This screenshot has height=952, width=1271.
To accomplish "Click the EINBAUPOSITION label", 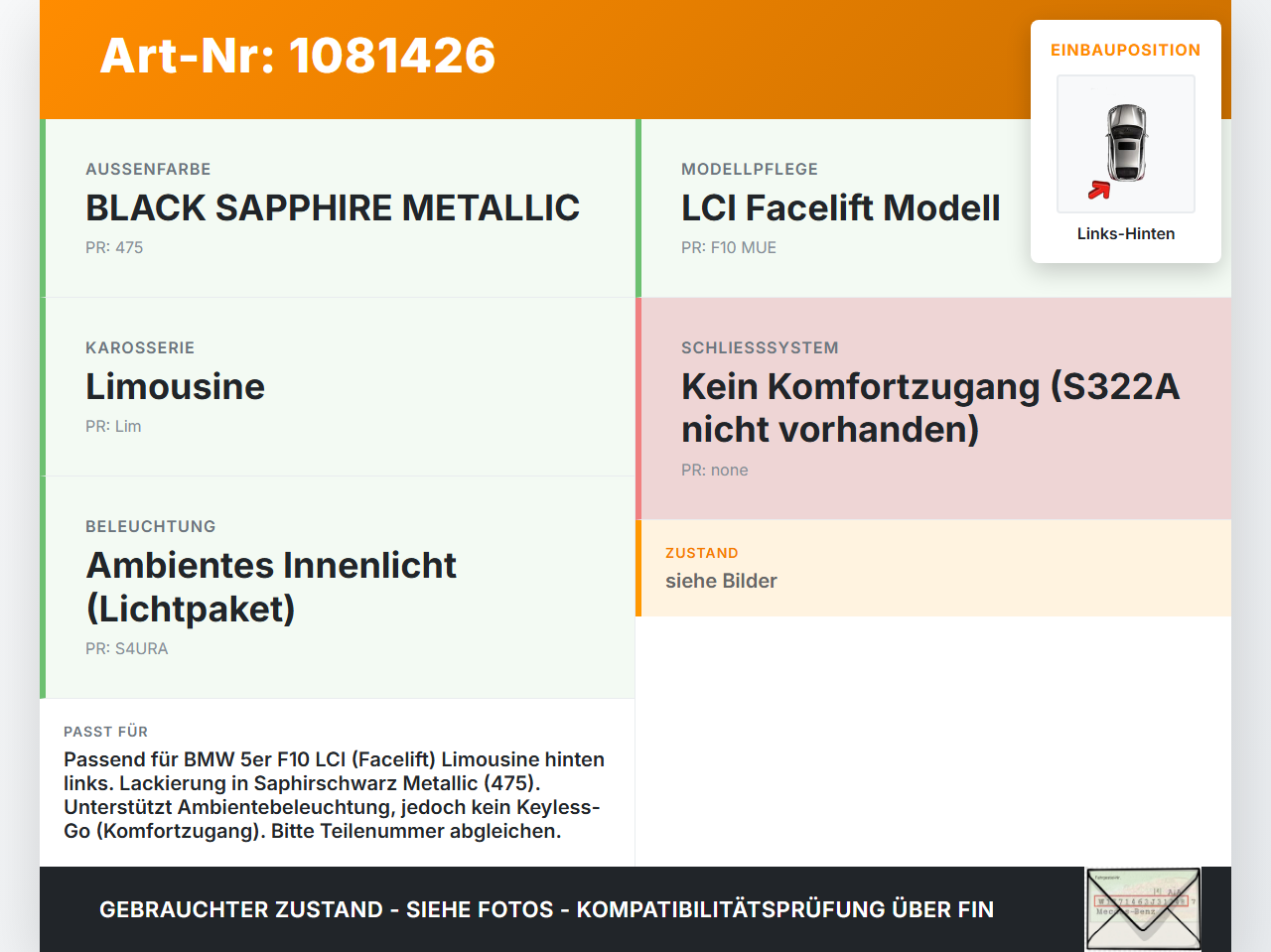I will tap(1126, 50).
